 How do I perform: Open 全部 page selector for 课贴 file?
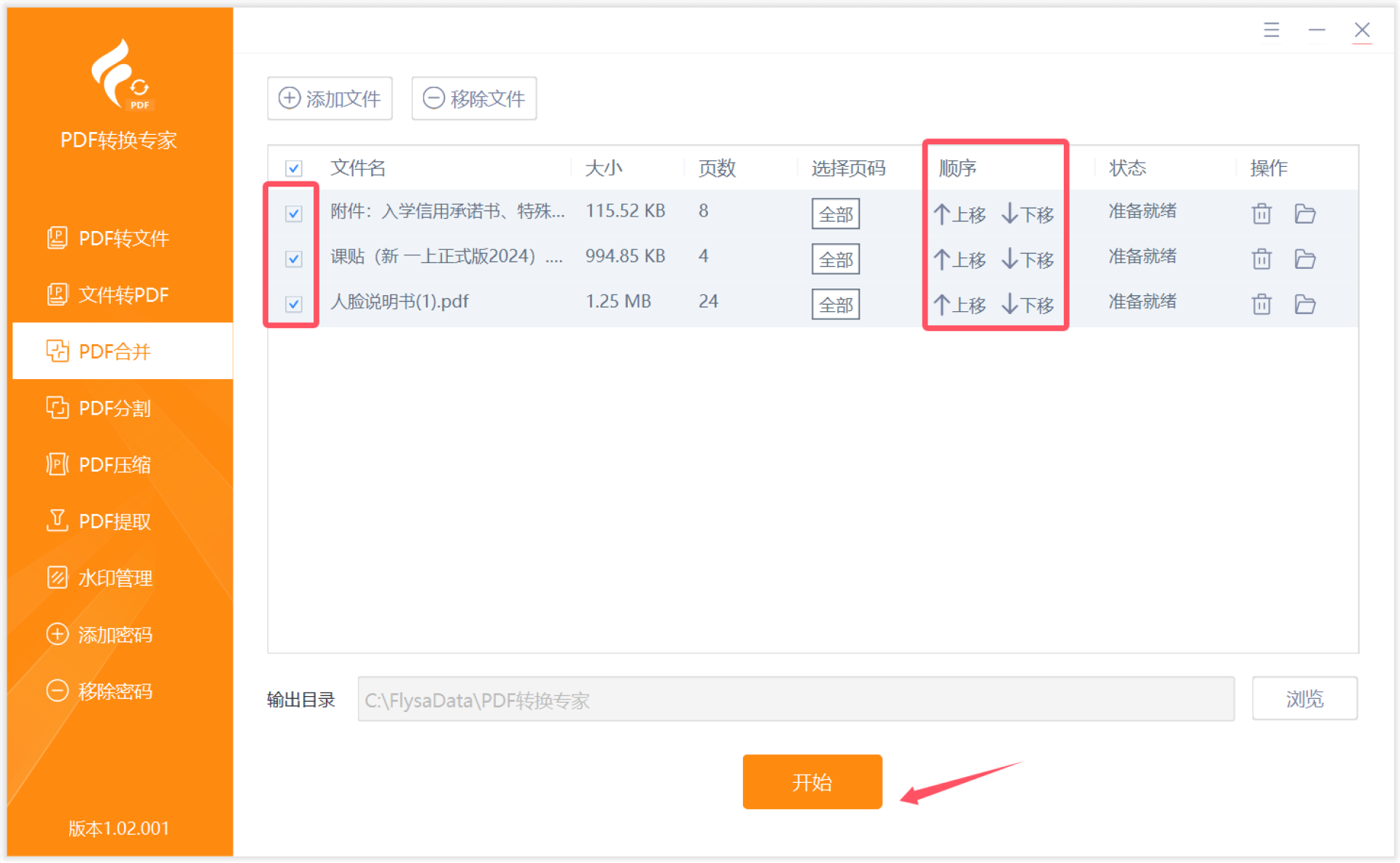pos(836,259)
